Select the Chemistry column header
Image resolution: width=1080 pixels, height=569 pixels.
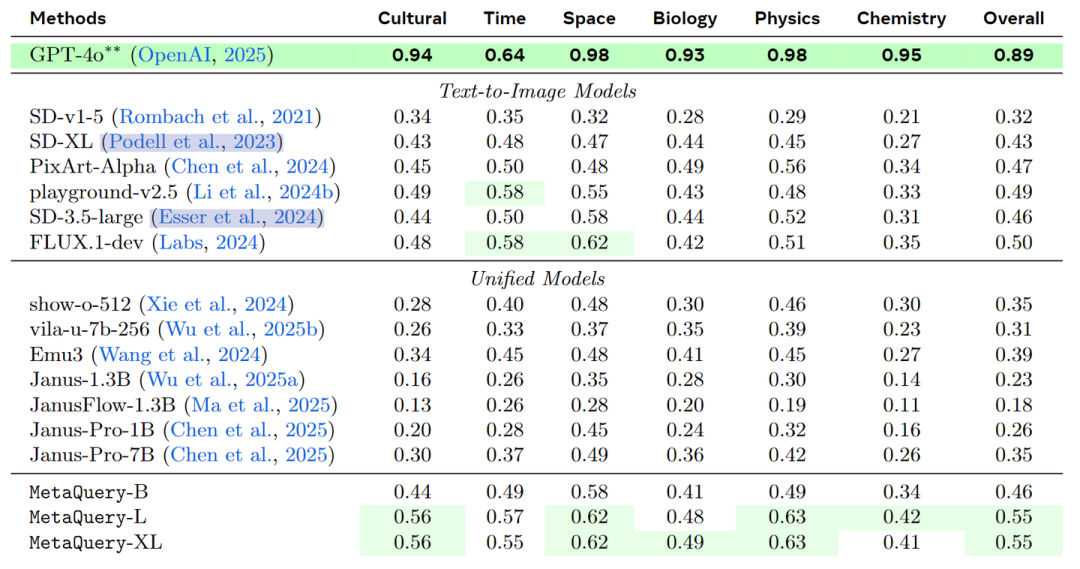(x=901, y=19)
